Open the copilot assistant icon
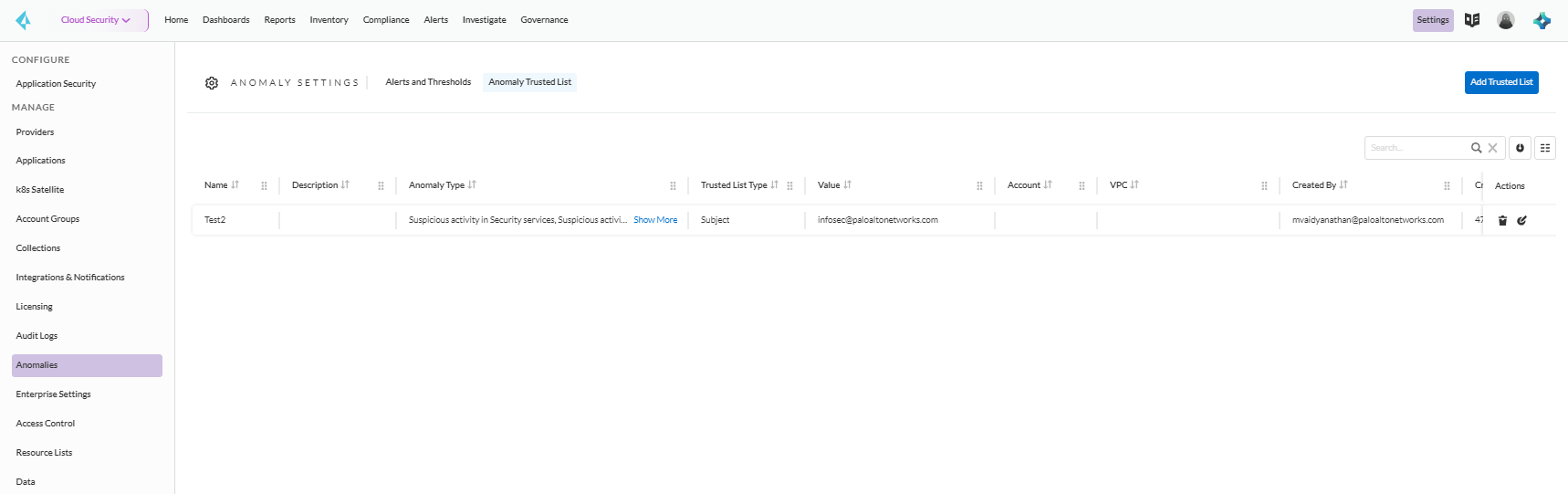 coord(1542,20)
